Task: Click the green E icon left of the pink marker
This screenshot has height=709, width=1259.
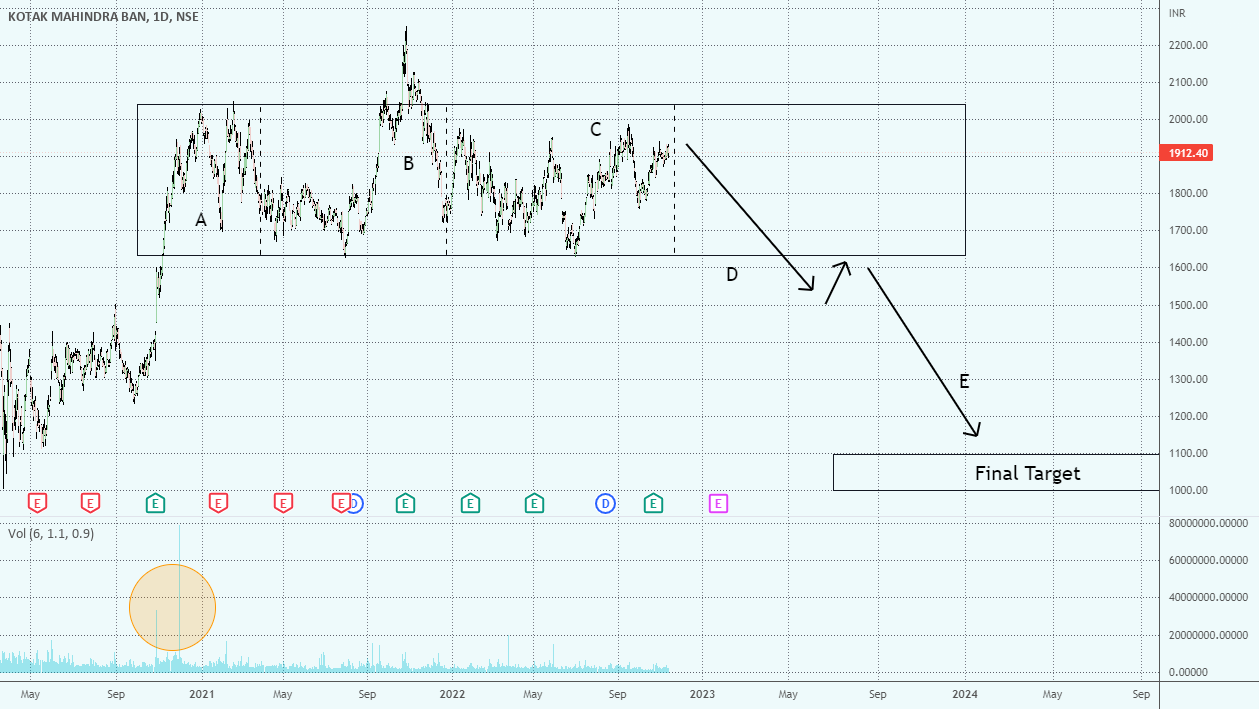Action: click(654, 503)
